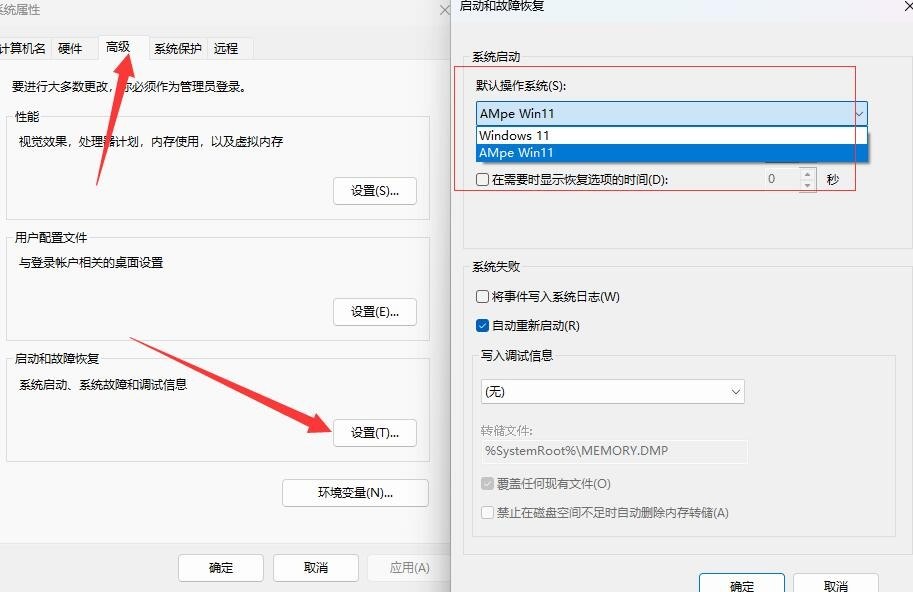The height and width of the screenshot is (592, 913).
Task: Click the recovery time seconds field
Action: click(782, 179)
